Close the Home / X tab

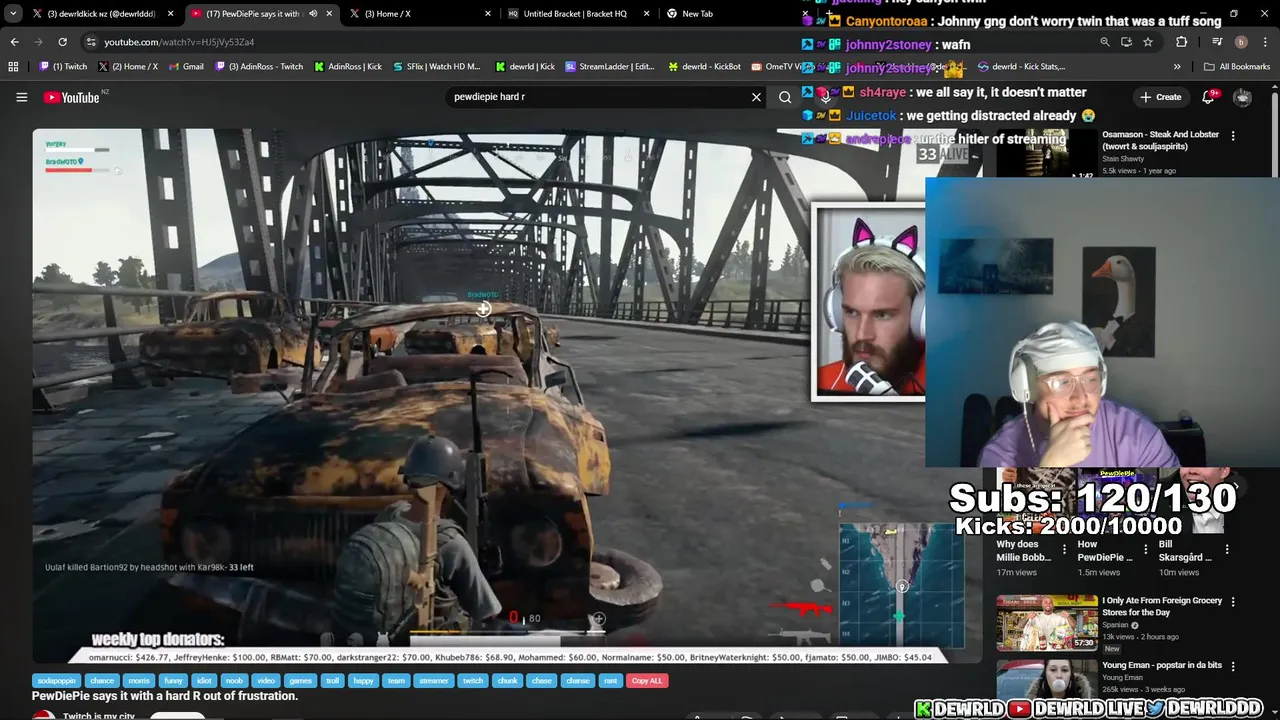[x=488, y=14]
